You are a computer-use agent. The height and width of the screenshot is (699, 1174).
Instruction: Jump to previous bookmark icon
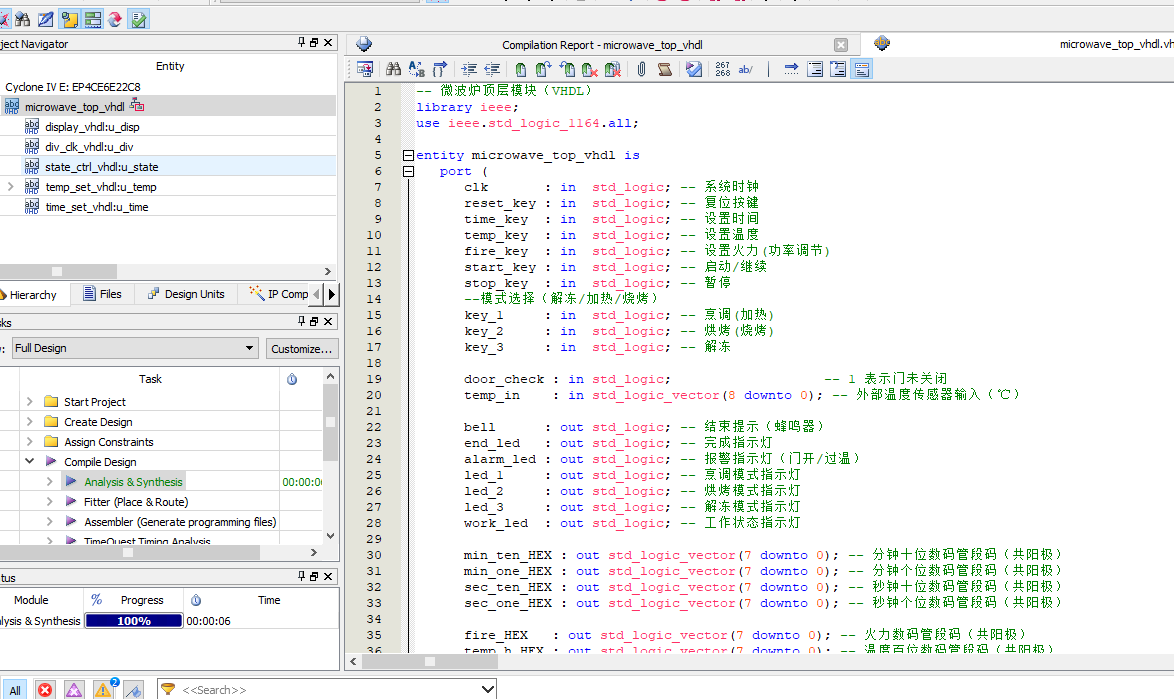567,70
